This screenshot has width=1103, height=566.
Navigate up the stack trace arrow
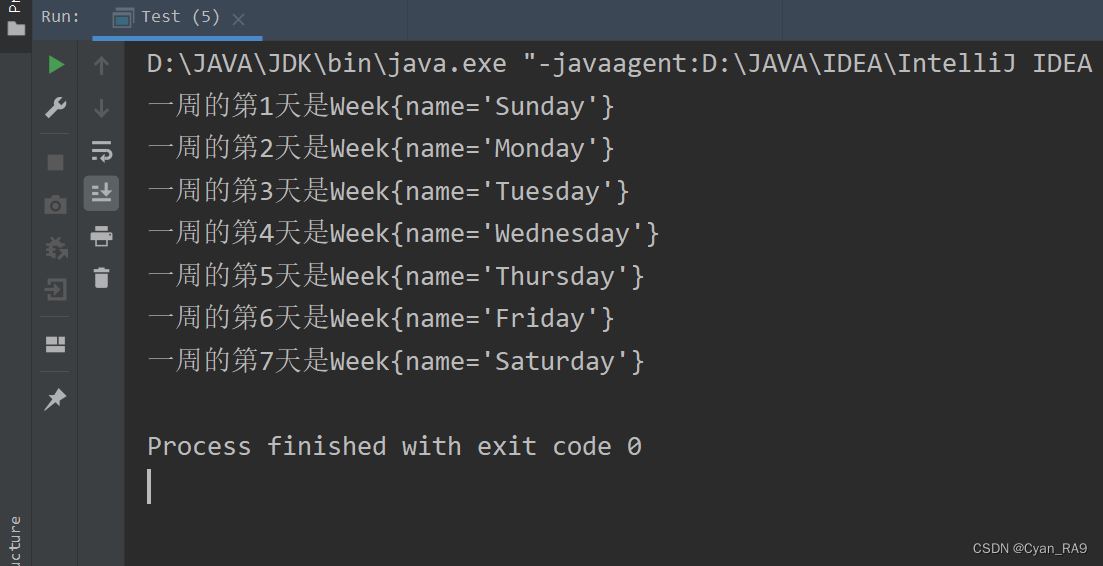point(101,65)
